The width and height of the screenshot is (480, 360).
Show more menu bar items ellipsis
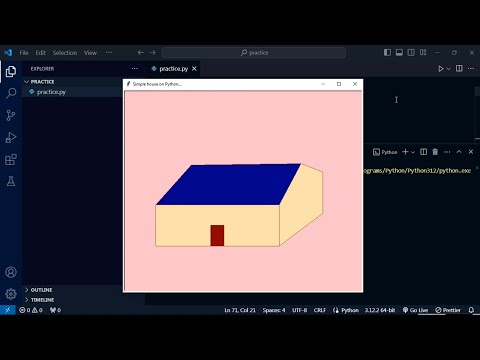tap(109, 52)
